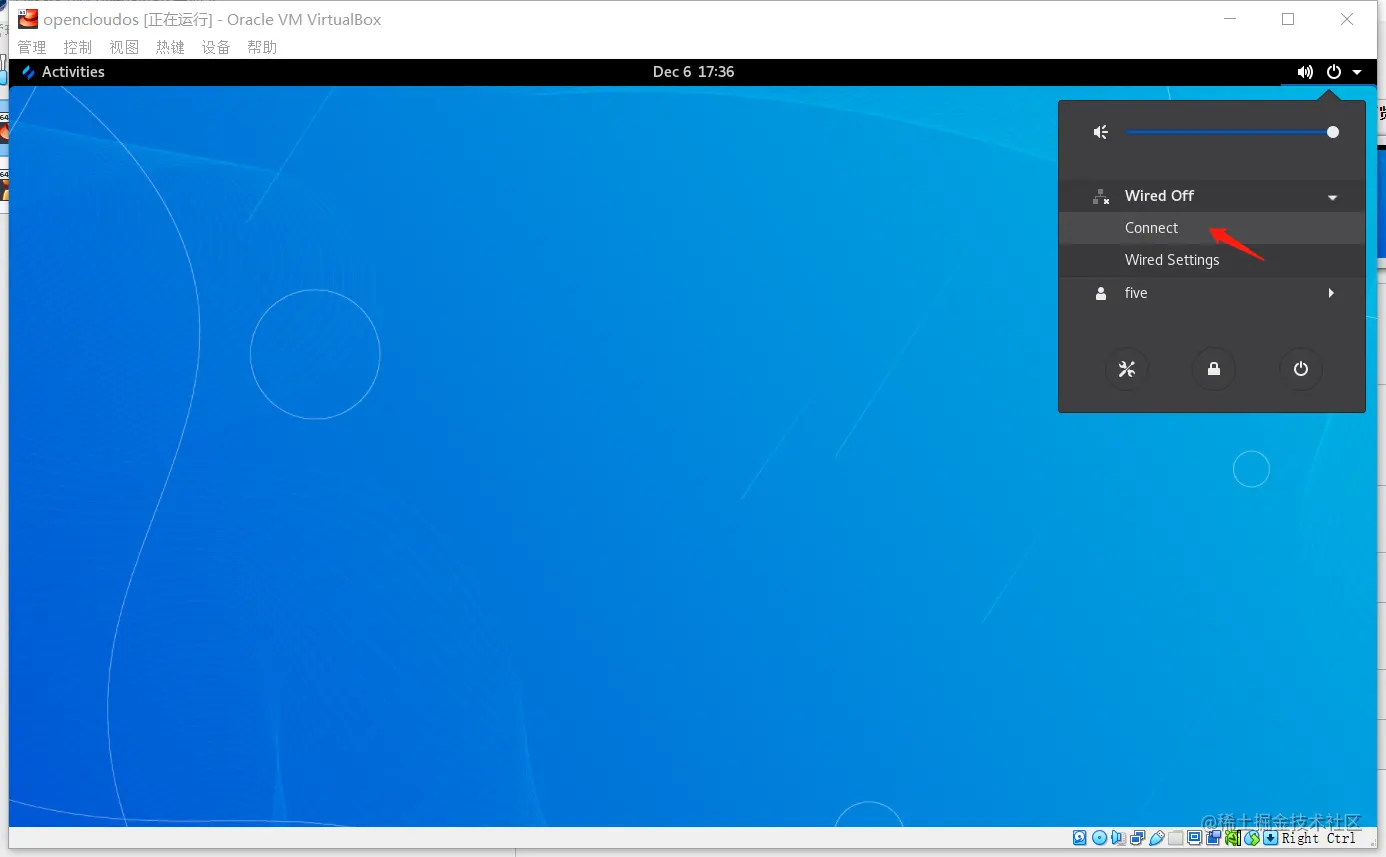
Task: Open the 热键 menu
Action: 170,47
